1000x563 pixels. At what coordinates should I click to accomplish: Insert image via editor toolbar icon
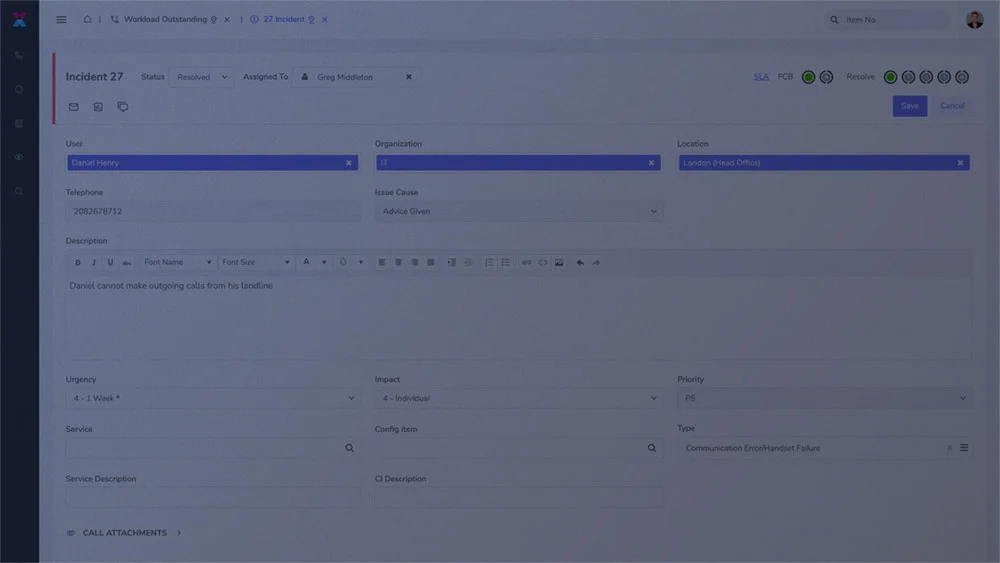[559, 263]
